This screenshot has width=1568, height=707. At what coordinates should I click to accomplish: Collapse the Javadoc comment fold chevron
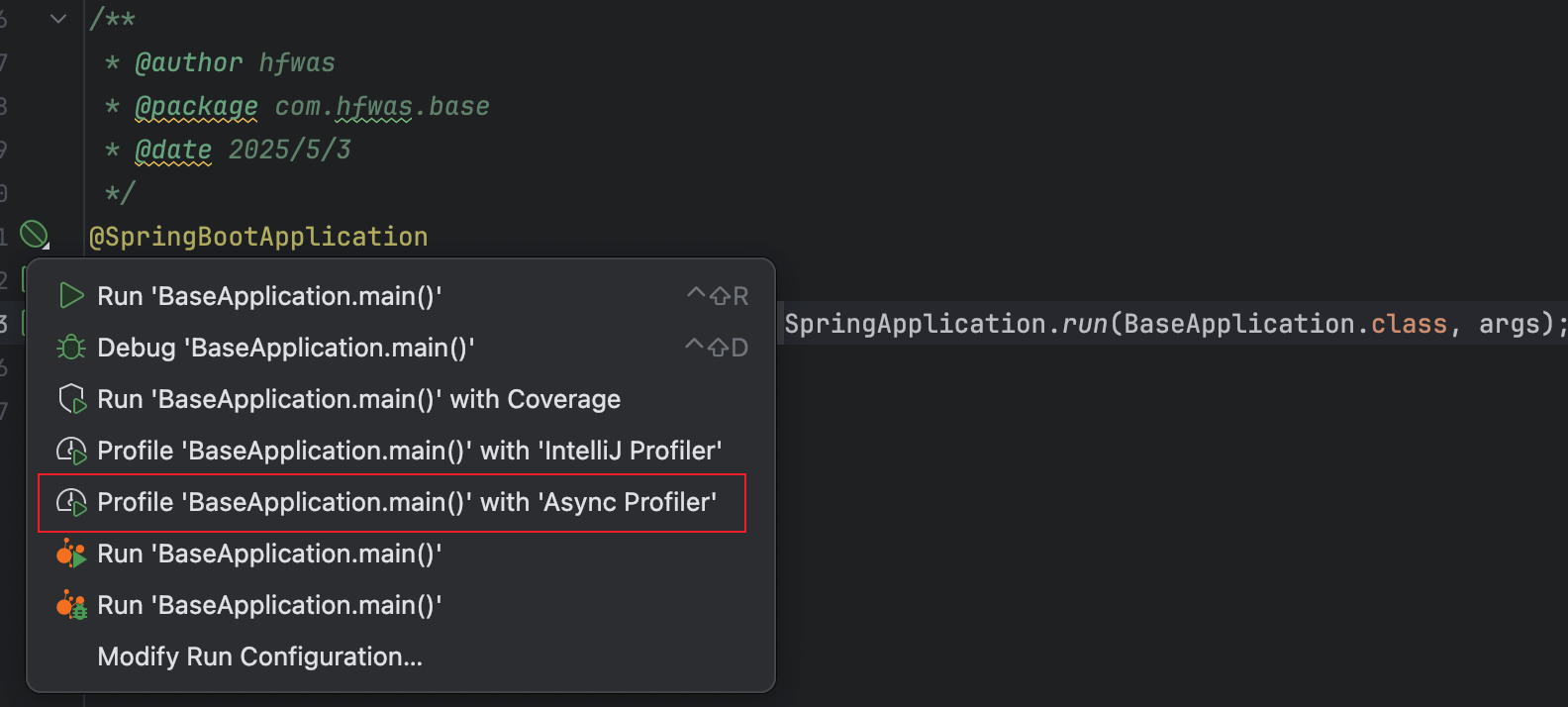pos(58,19)
